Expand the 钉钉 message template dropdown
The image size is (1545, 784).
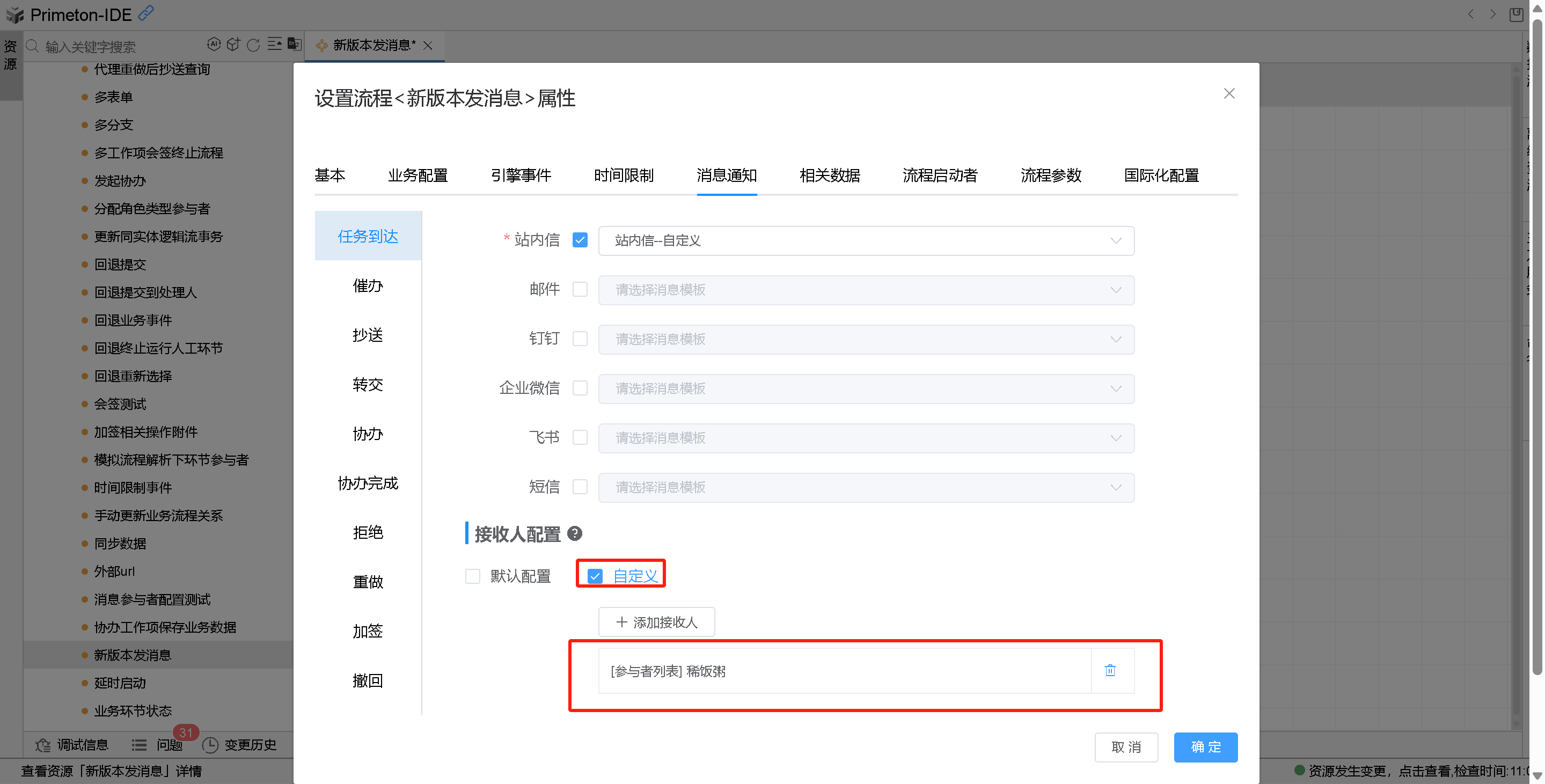866,340
